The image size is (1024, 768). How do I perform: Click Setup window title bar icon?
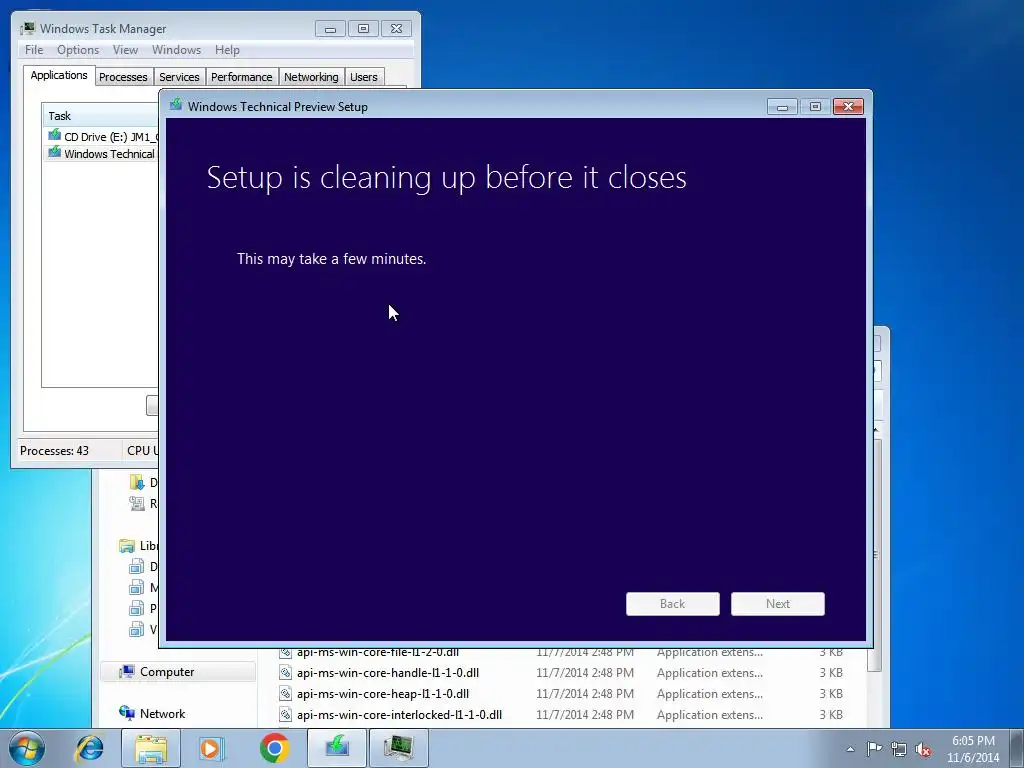tap(176, 105)
